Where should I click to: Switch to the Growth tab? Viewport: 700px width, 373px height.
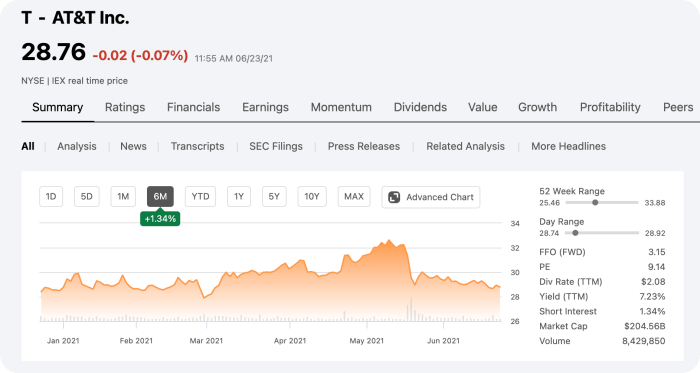(x=538, y=108)
